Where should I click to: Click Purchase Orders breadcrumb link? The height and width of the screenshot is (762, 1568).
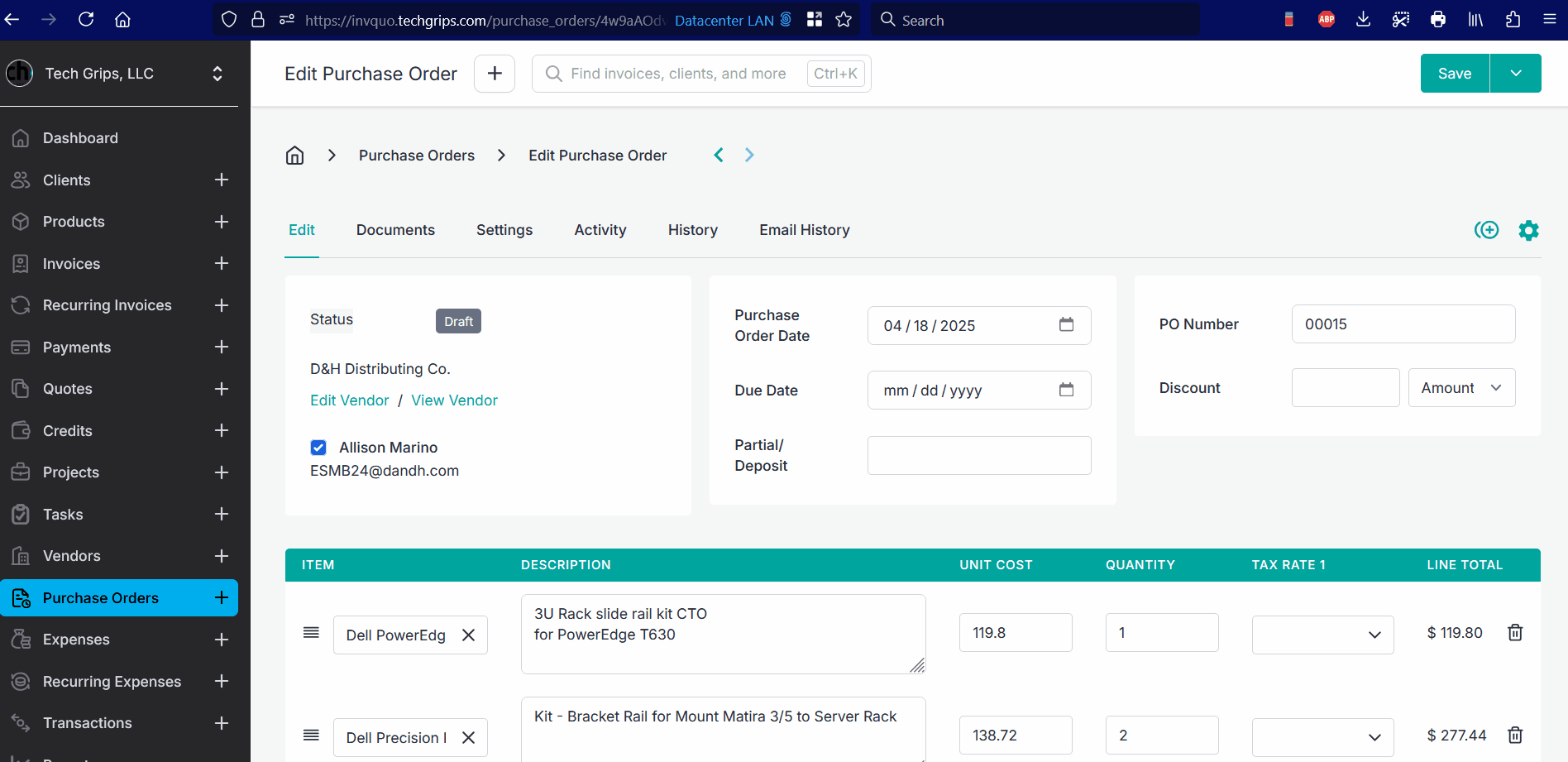point(417,156)
